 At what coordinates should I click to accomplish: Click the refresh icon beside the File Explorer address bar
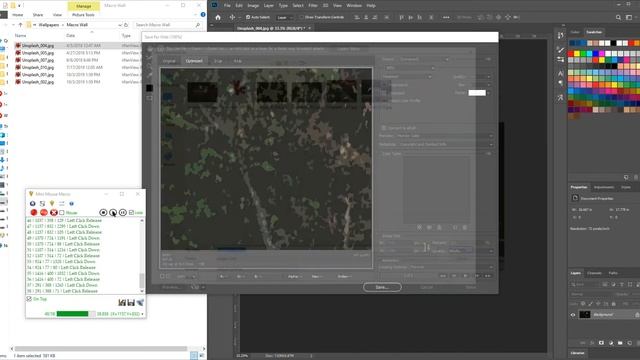pos(126,25)
